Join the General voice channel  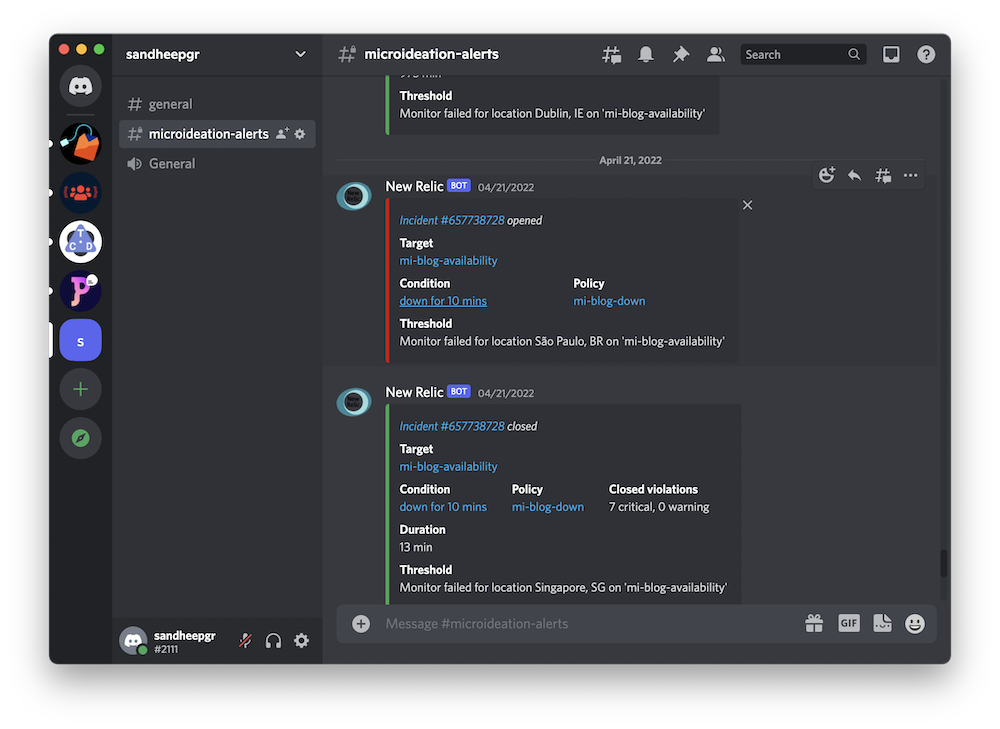[x=217, y=164]
